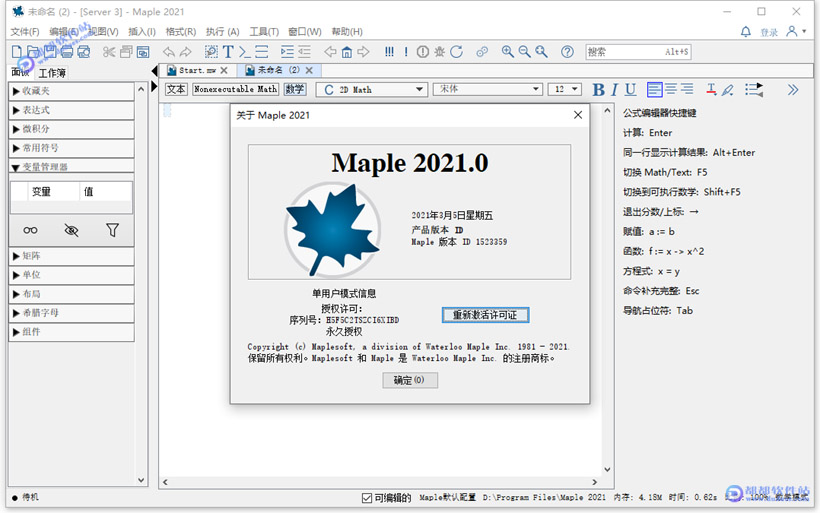The height and width of the screenshot is (513, 820).
Task: Show more toolbar items with double chevron
Action: click(x=793, y=89)
